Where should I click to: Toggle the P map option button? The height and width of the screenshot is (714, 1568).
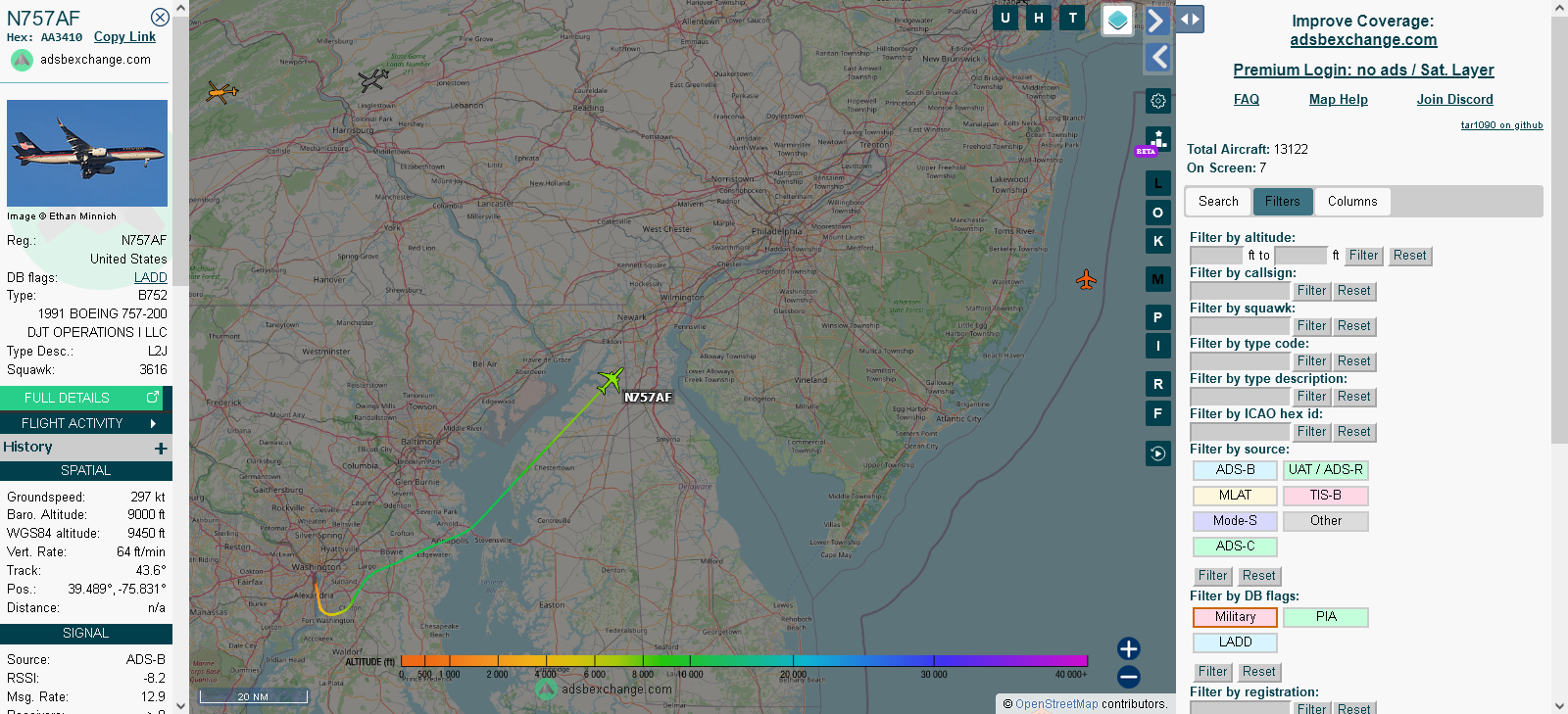1158,317
